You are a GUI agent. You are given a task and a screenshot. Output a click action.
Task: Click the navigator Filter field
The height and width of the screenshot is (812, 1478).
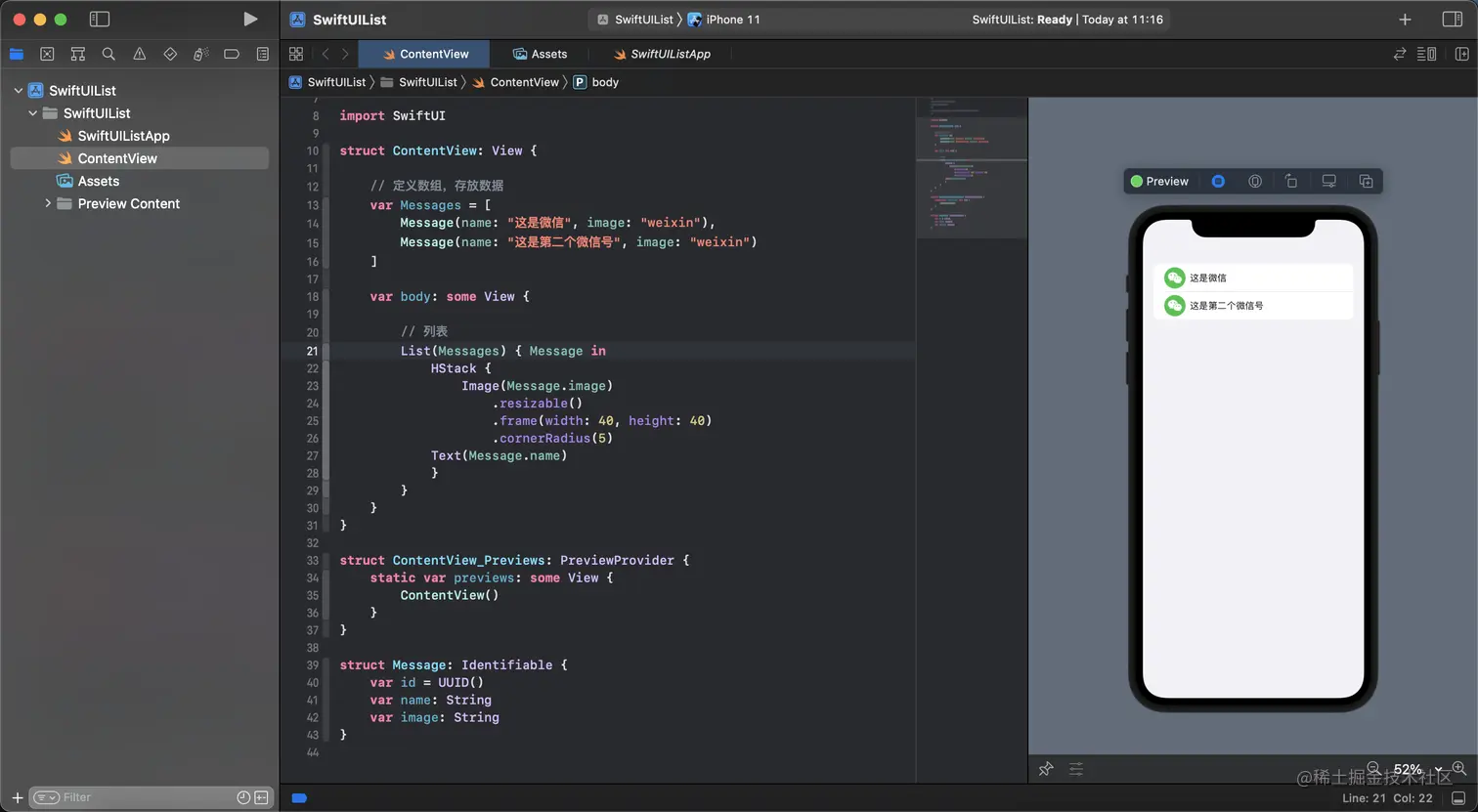[x=137, y=797]
